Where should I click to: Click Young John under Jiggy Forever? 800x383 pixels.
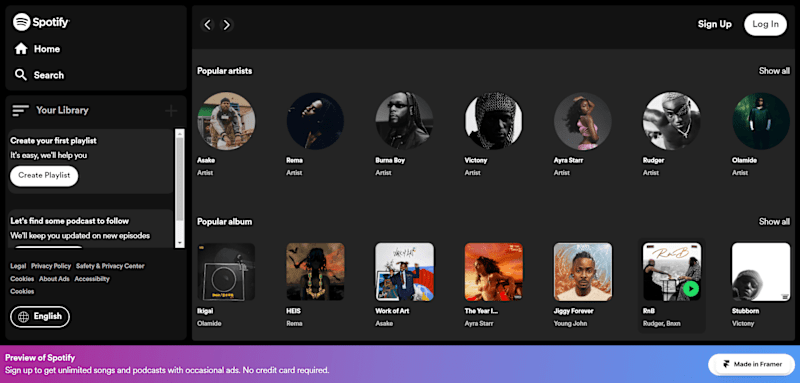click(x=570, y=323)
